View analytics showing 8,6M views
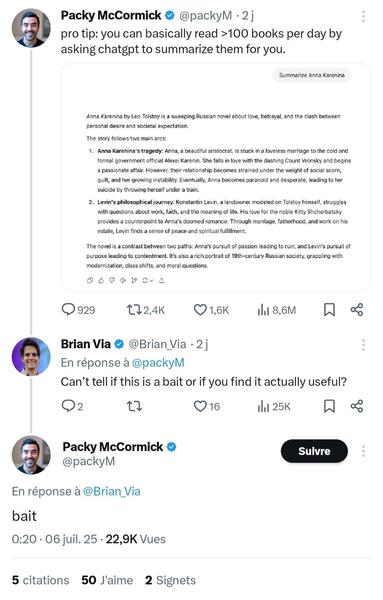Screen dimensions: 383x600 coord(277,310)
